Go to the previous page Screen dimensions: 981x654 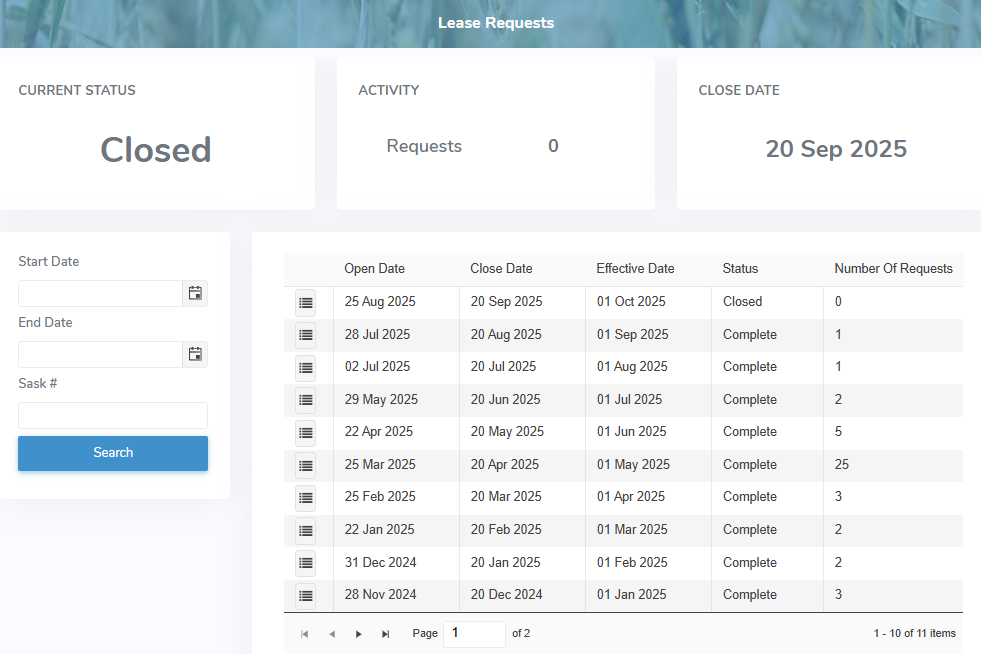[x=331, y=633]
